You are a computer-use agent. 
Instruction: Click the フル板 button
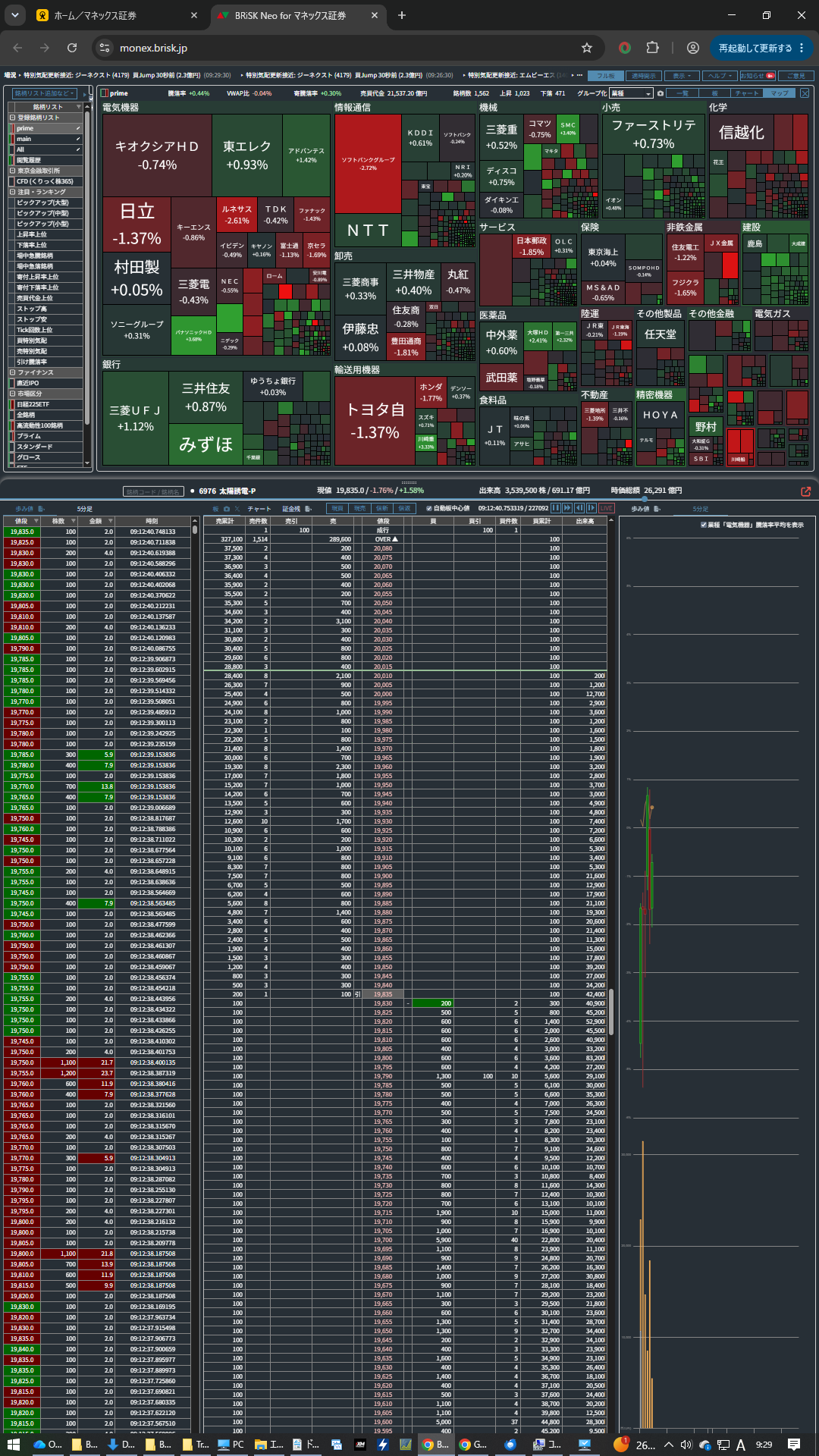606,76
